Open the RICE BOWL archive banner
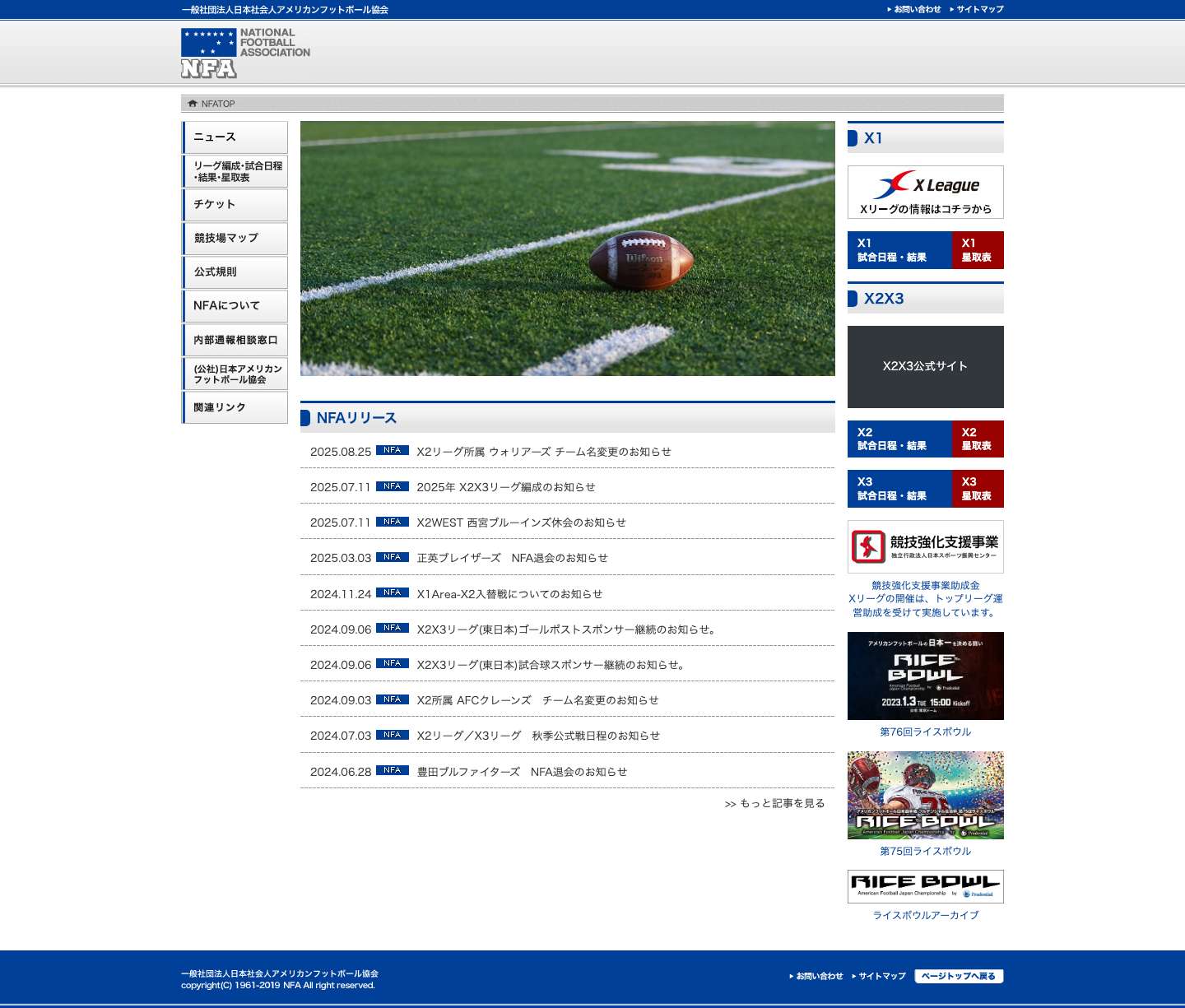1185x1008 pixels. (925, 886)
